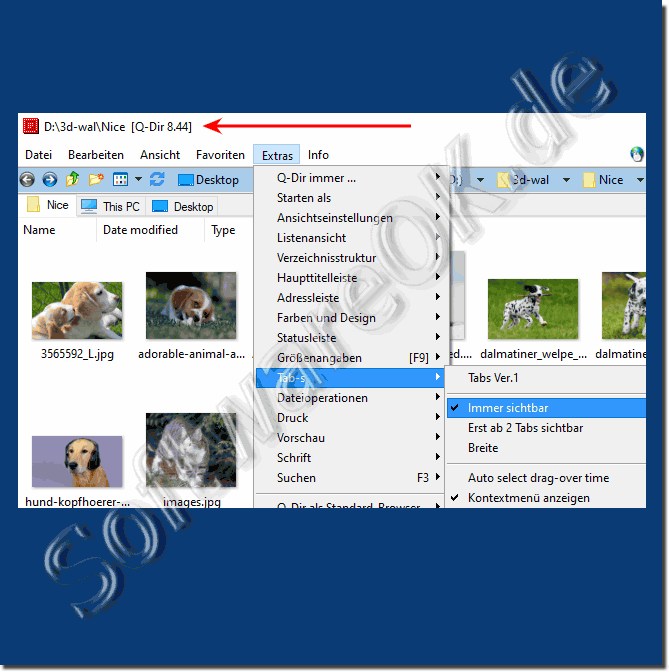The height and width of the screenshot is (672, 669).
Task: Expand view mode dropdown arrow
Action: (138, 179)
